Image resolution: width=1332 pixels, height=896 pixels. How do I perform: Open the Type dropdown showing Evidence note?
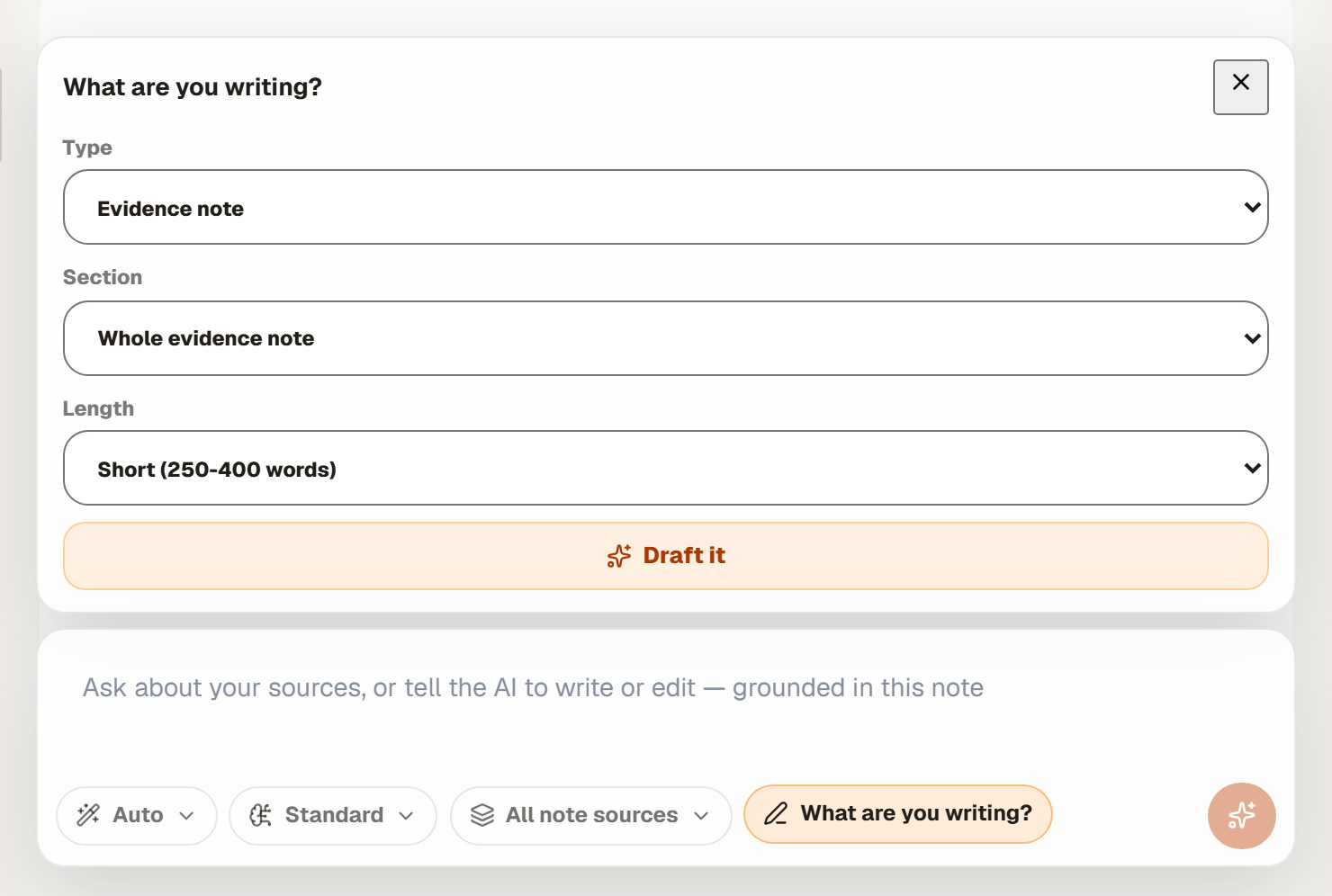point(665,207)
